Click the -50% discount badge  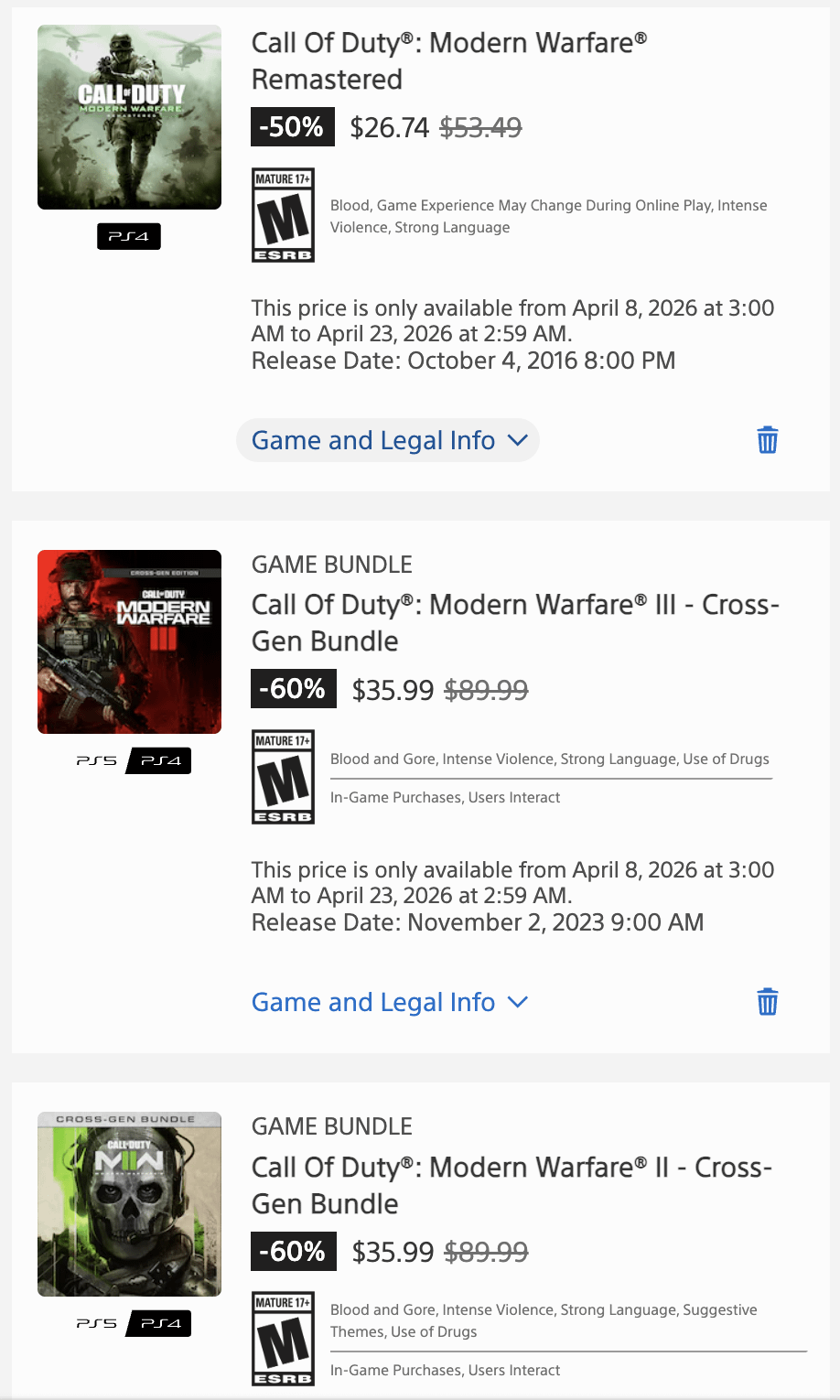pyautogui.click(x=292, y=127)
